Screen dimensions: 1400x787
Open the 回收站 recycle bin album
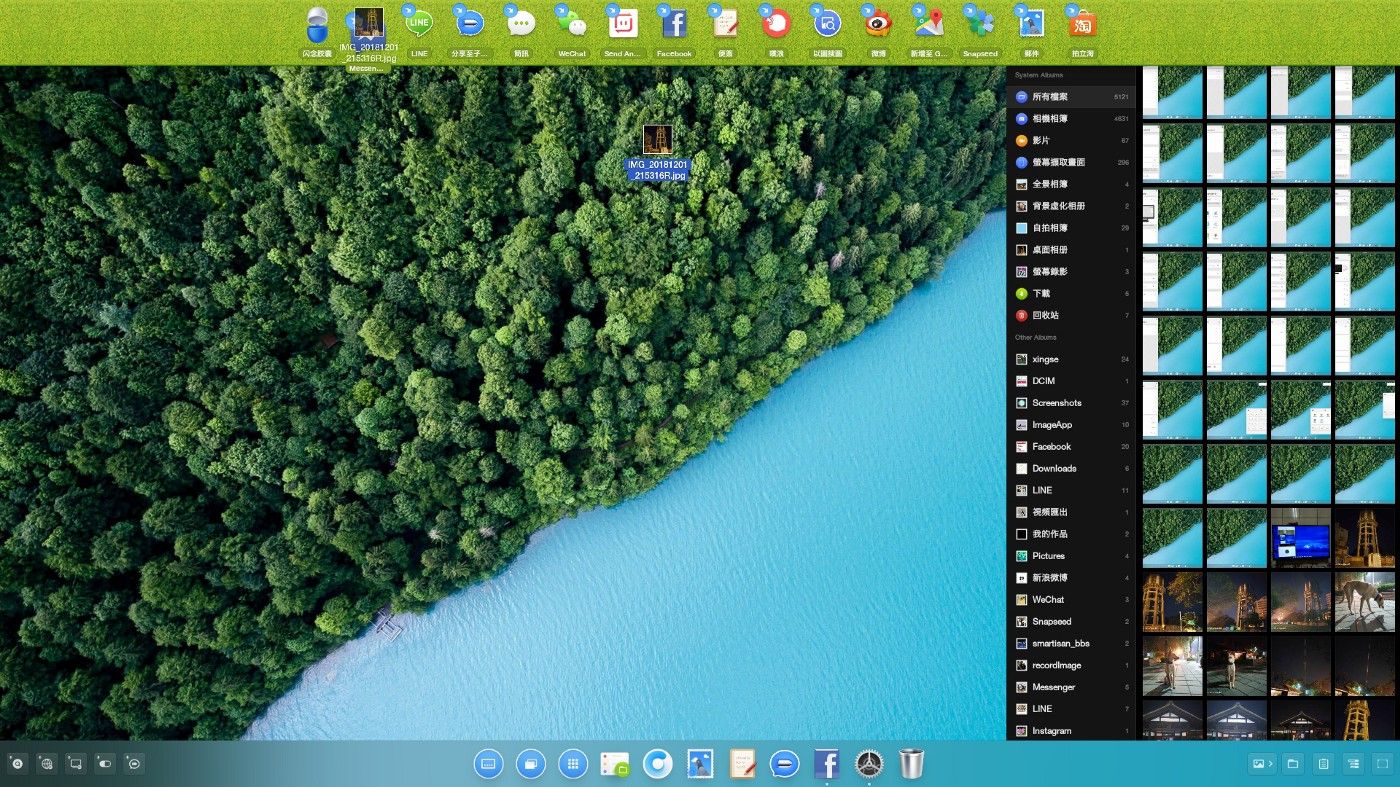(1045, 315)
